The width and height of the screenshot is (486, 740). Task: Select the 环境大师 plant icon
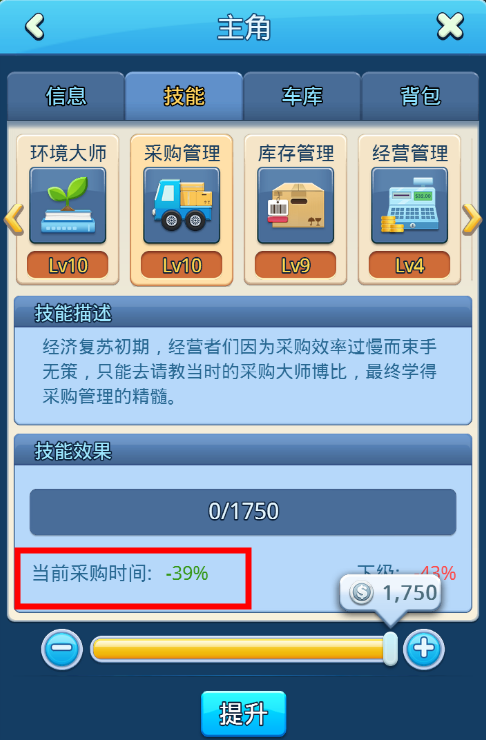[x=67, y=206]
